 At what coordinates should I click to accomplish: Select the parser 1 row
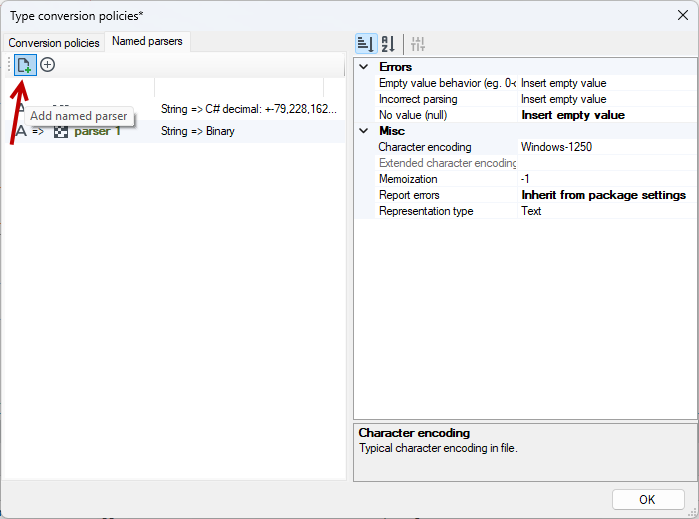pyautogui.click(x=175, y=132)
